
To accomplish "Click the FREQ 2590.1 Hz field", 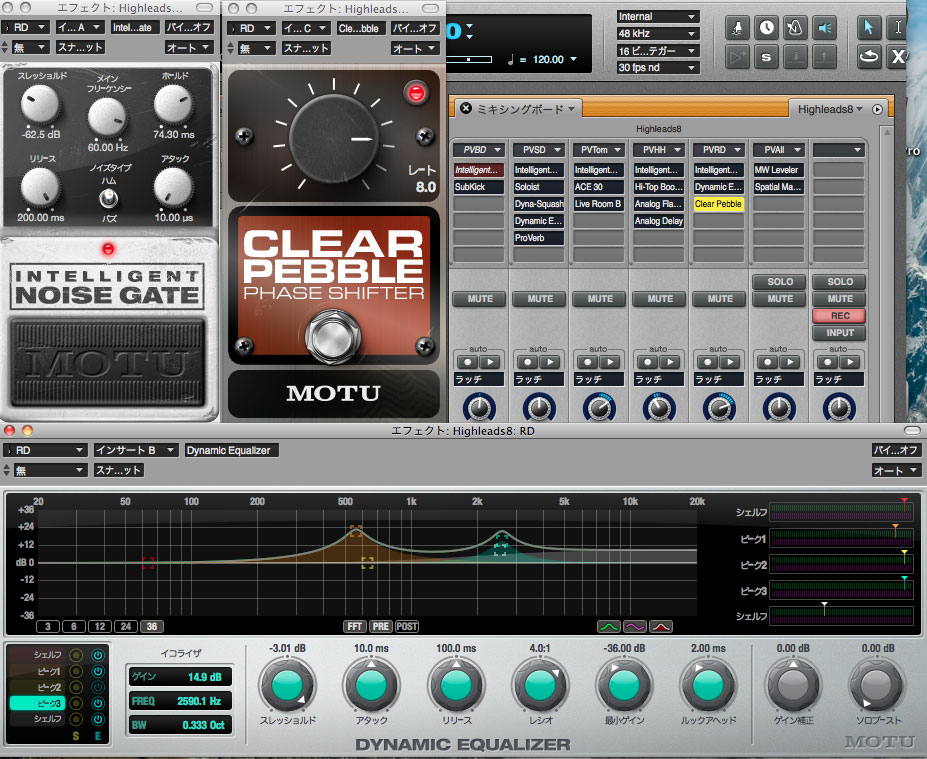I will click(180, 701).
